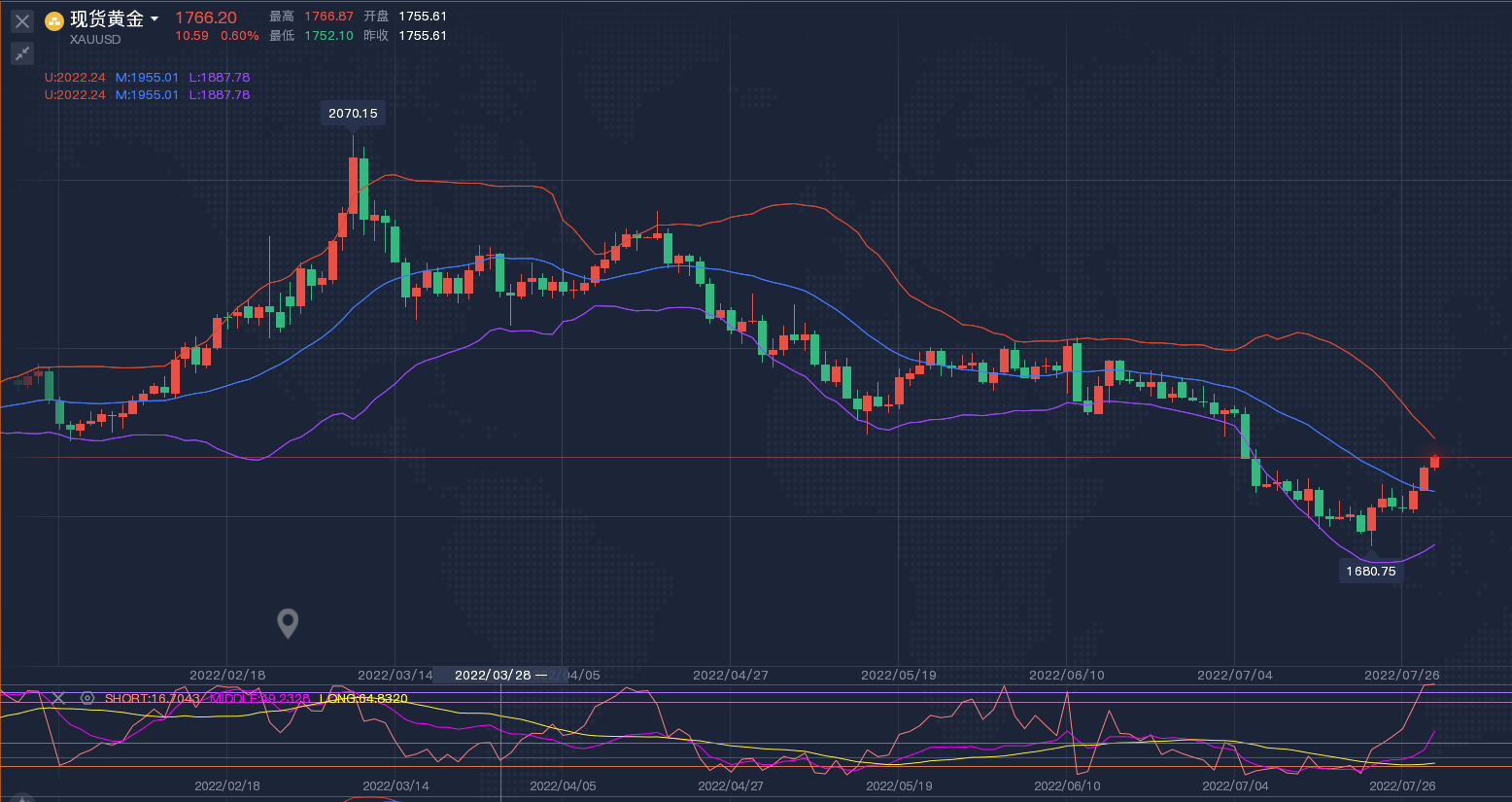Click the 现货黄金 instrument name

(107, 19)
